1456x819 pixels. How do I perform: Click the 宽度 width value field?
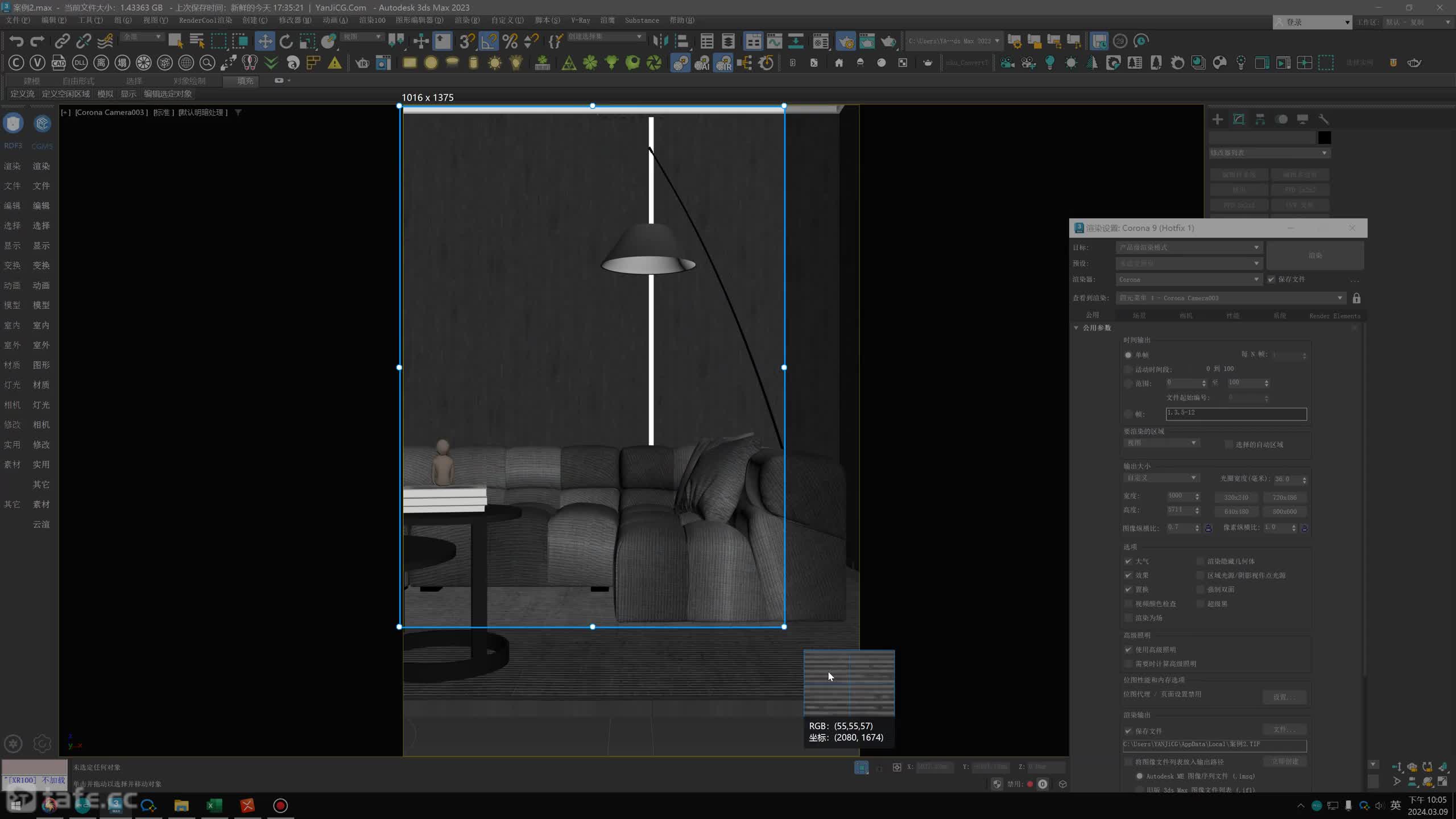(x=1180, y=496)
